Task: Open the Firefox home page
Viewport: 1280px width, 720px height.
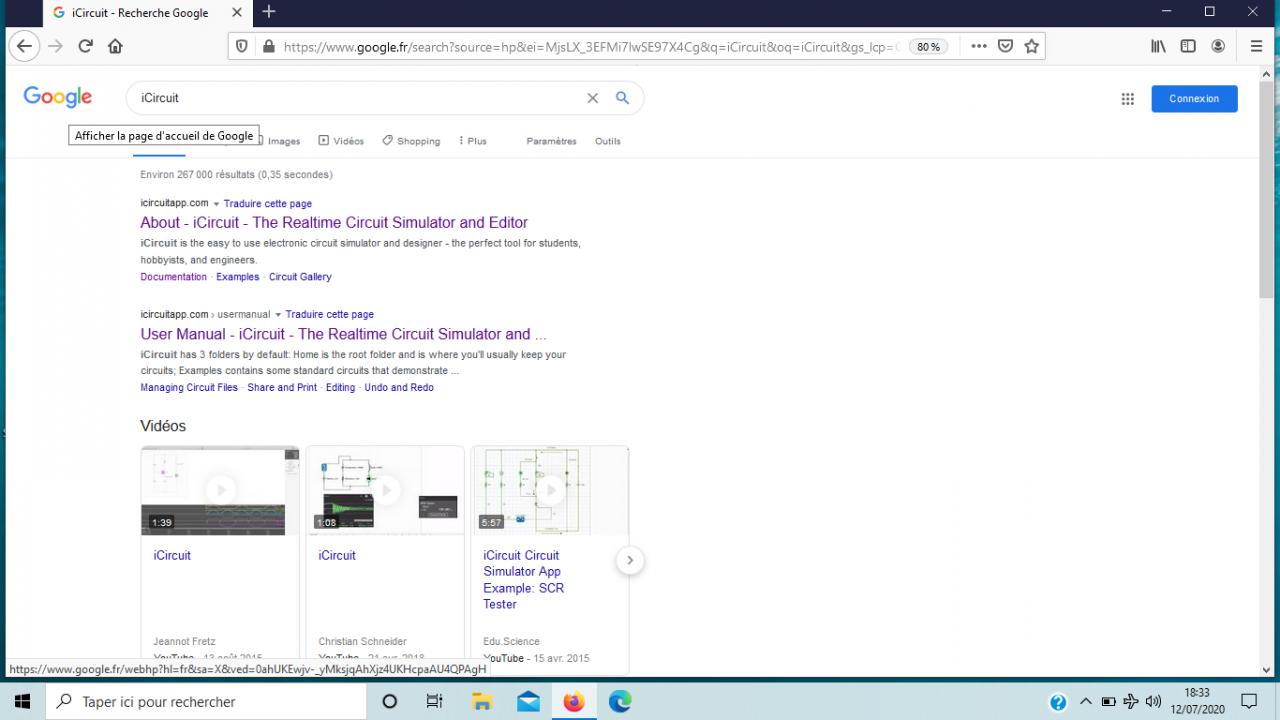Action: (x=115, y=46)
